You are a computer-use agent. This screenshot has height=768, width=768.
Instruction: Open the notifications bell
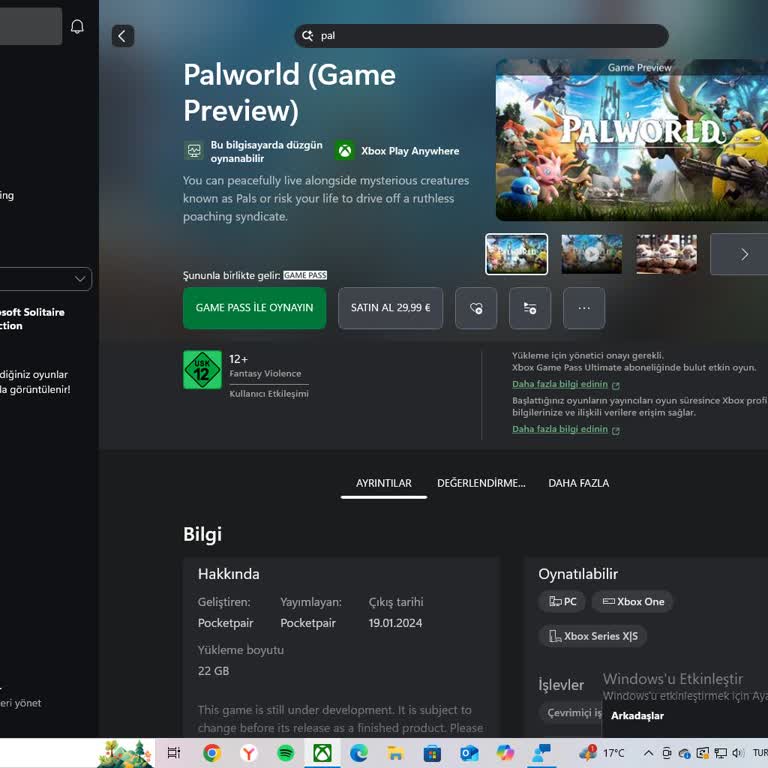click(x=77, y=26)
